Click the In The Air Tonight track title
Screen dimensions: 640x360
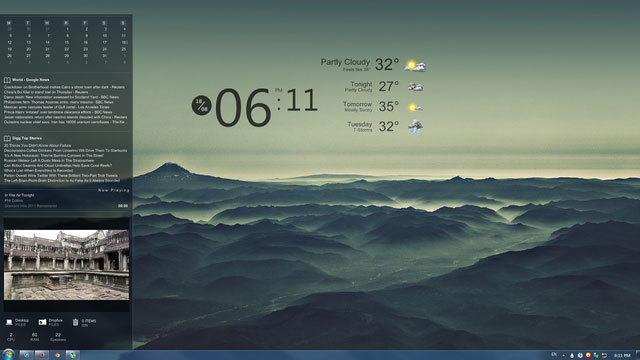click(19, 196)
